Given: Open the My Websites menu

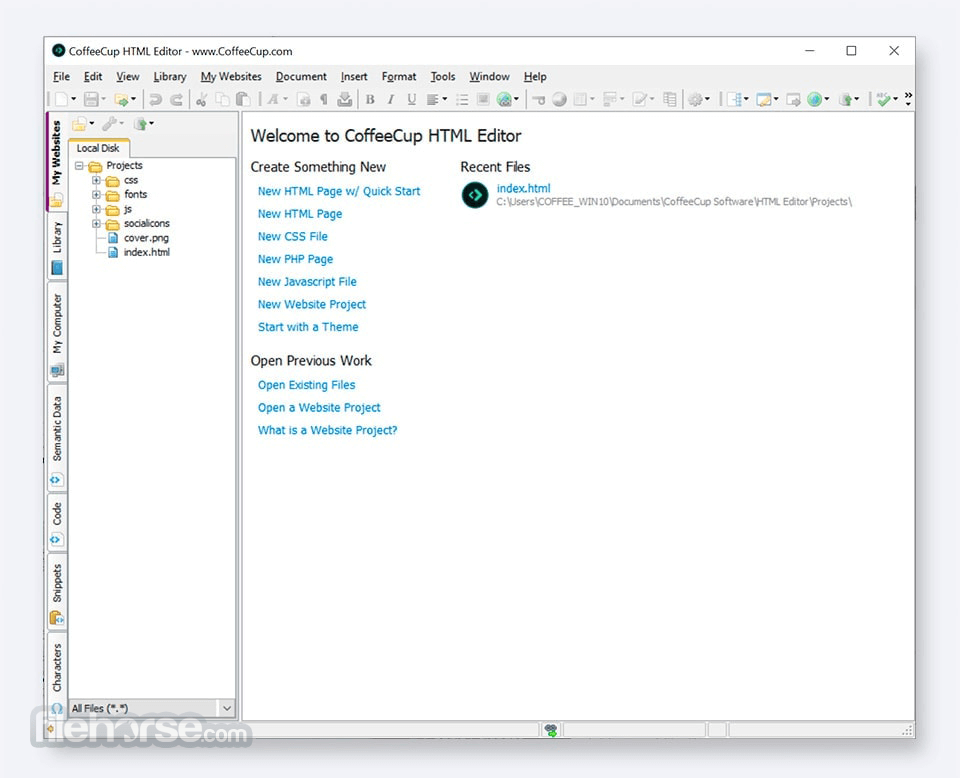Looking at the screenshot, I should [x=231, y=77].
